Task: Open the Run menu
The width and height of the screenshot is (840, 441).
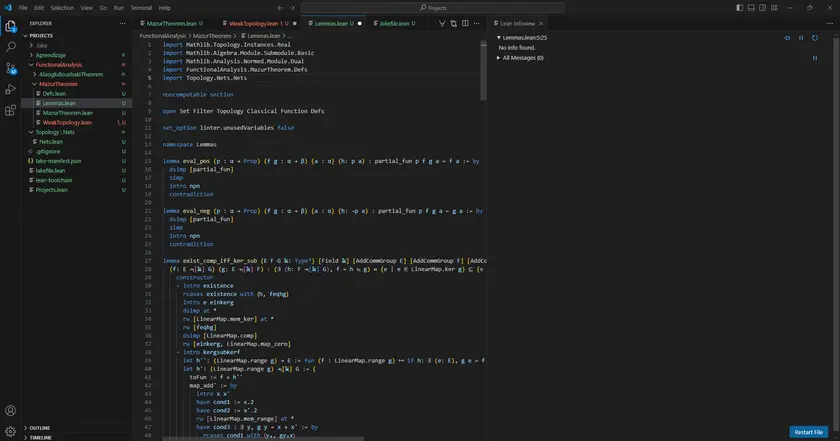Action: coord(118,8)
